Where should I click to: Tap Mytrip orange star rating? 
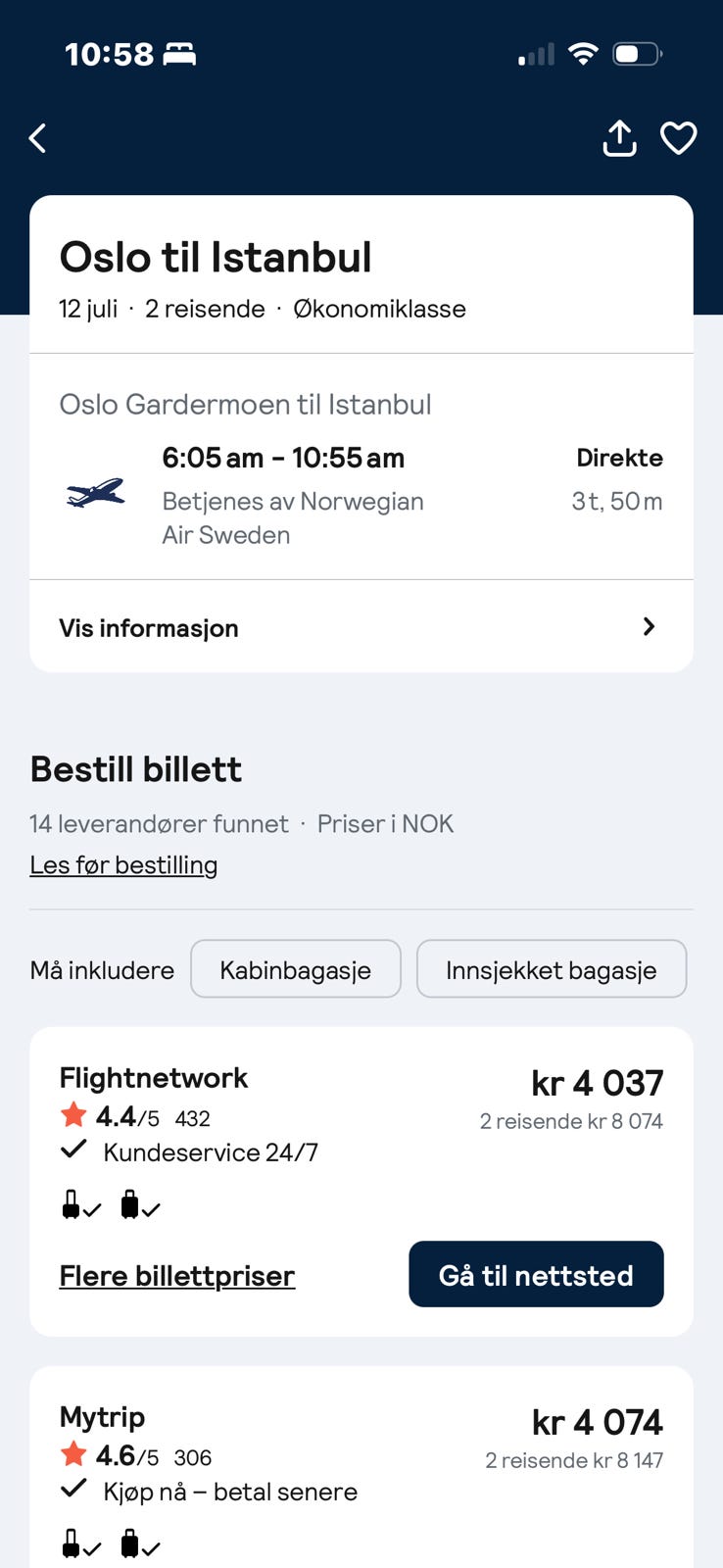(73, 1454)
